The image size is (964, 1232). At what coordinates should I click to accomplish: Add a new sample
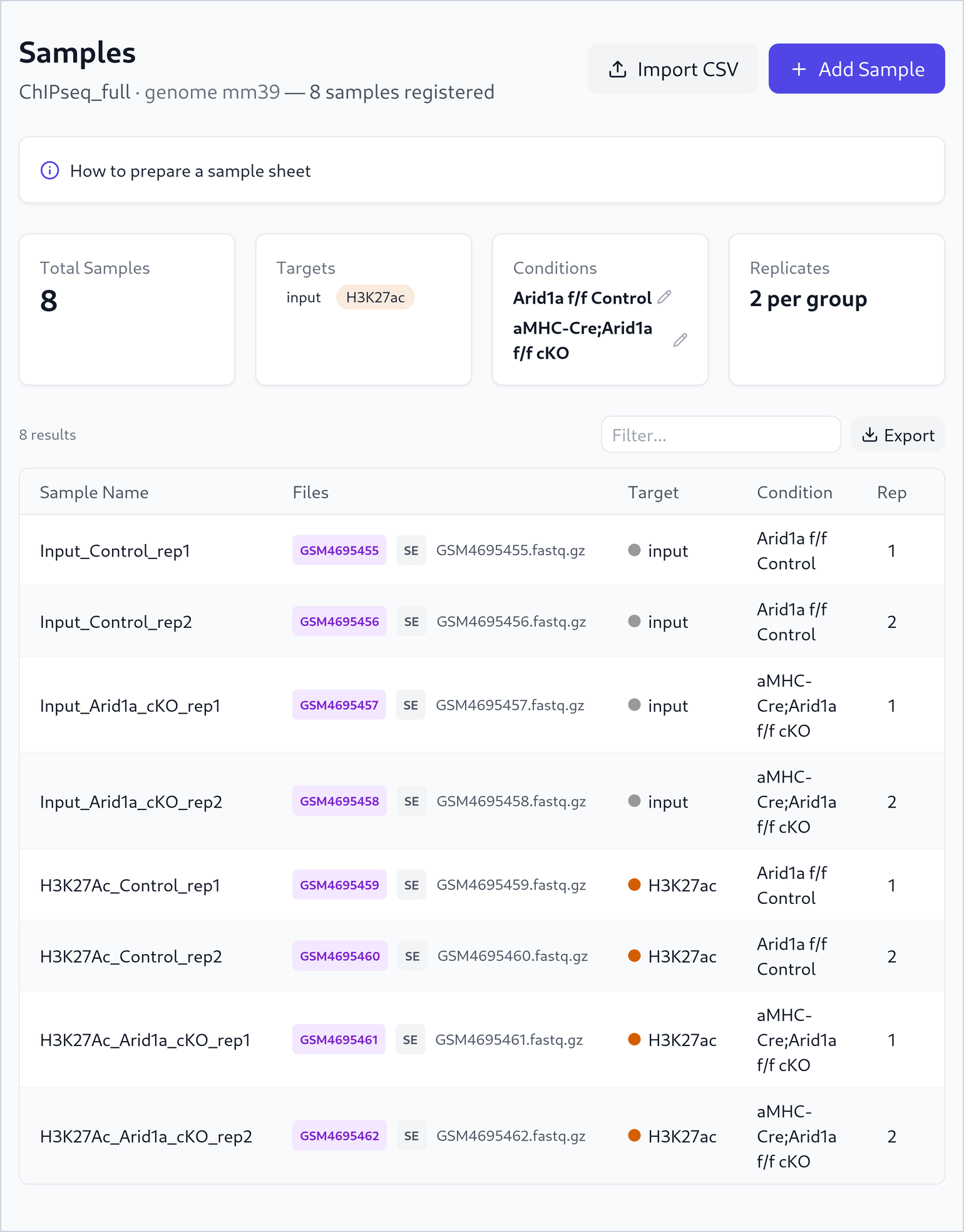856,69
